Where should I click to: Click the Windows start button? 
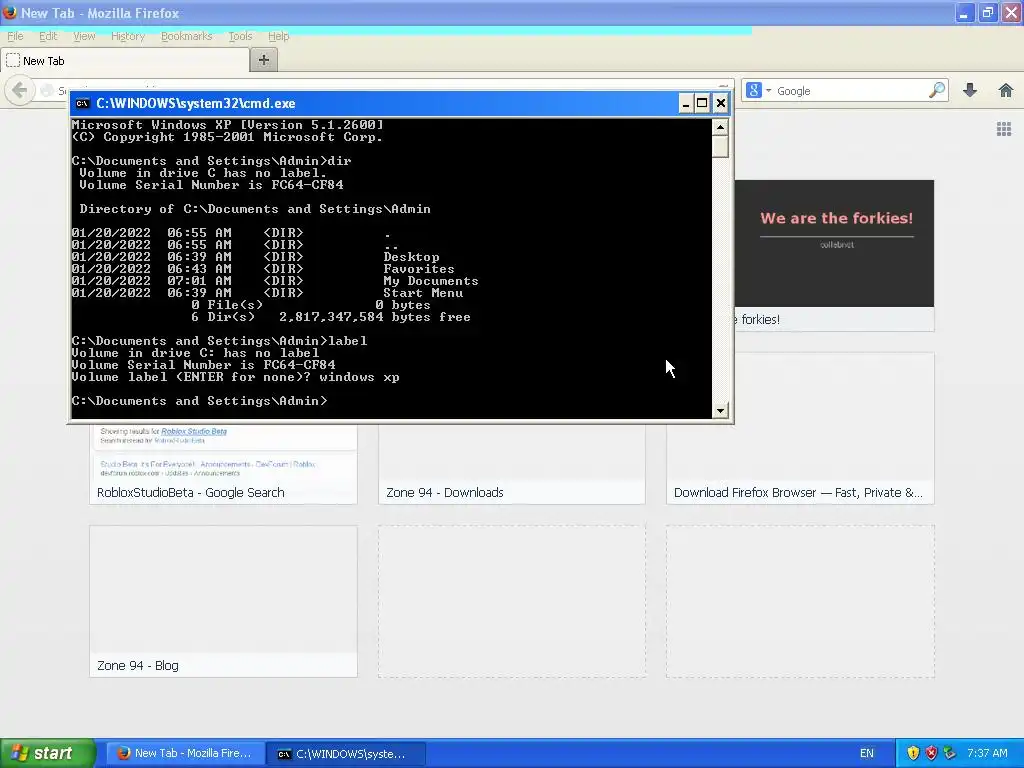[48, 753]
